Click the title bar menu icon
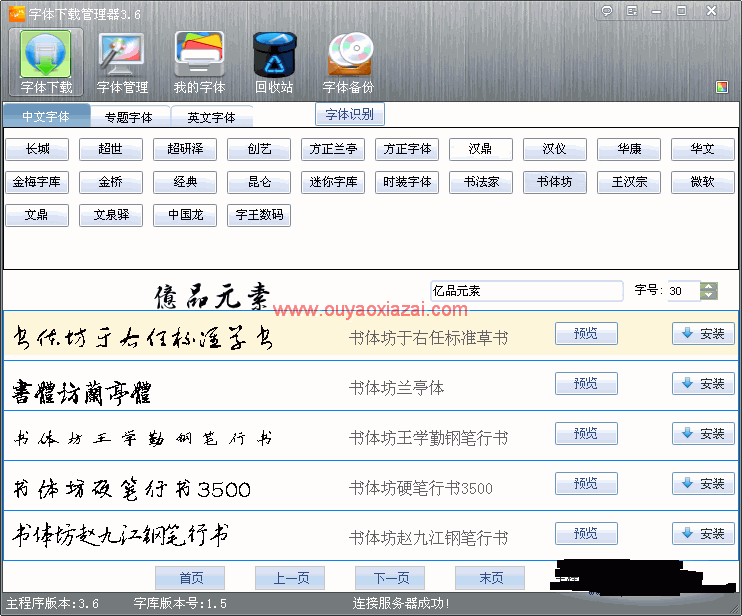Viewport: 742px width, 616px height. pos(632,11)
